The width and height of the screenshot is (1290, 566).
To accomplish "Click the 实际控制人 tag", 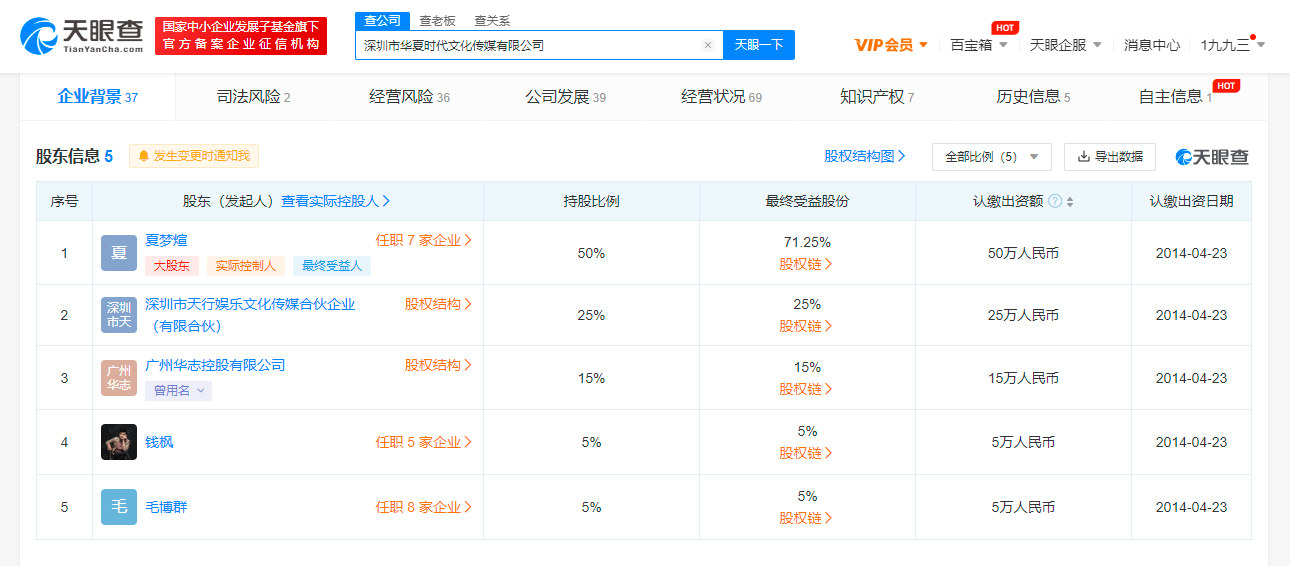I will (x=246, y=266).
